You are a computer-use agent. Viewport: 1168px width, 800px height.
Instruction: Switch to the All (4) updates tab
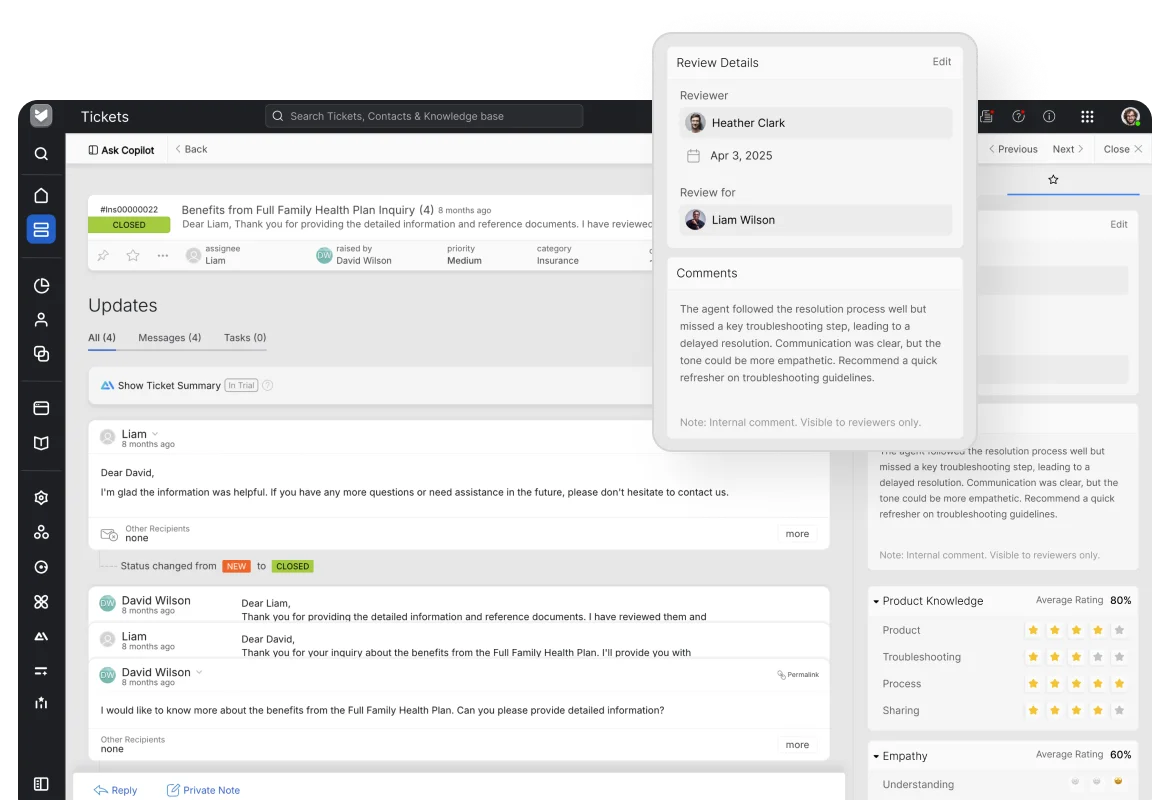102,337
